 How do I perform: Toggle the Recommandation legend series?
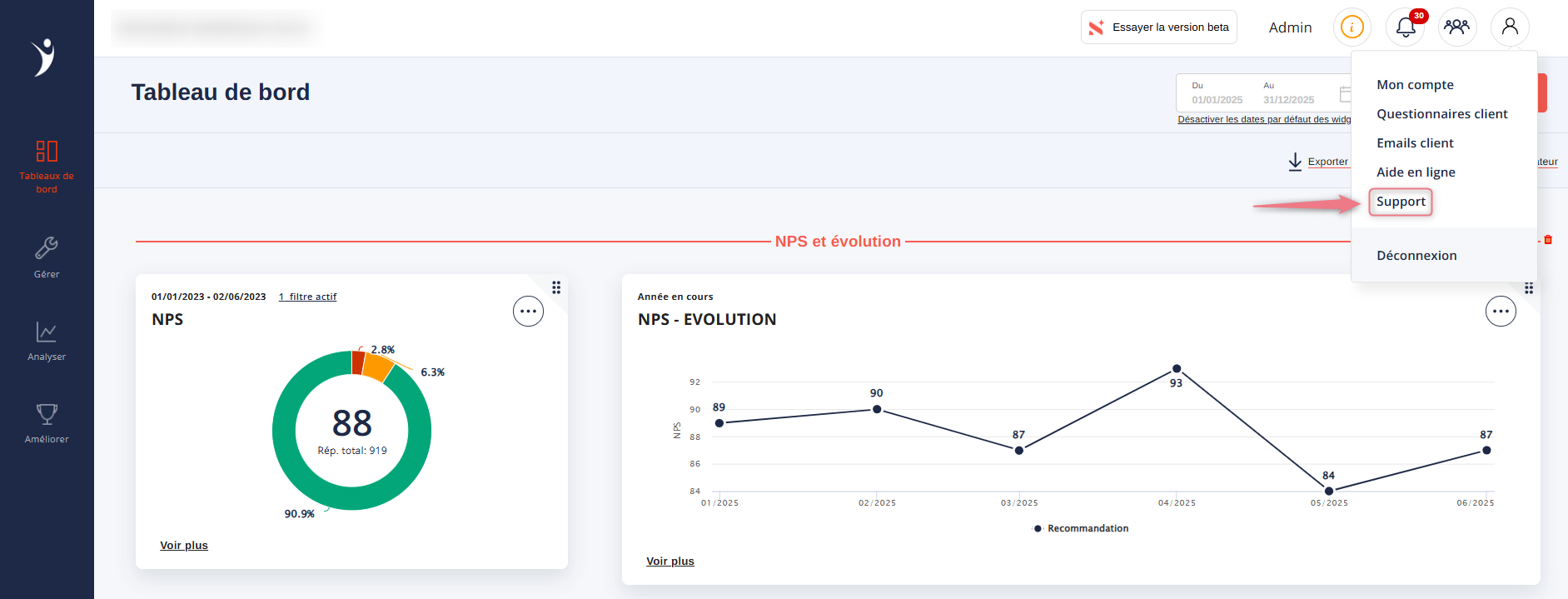pos(1082,528)
